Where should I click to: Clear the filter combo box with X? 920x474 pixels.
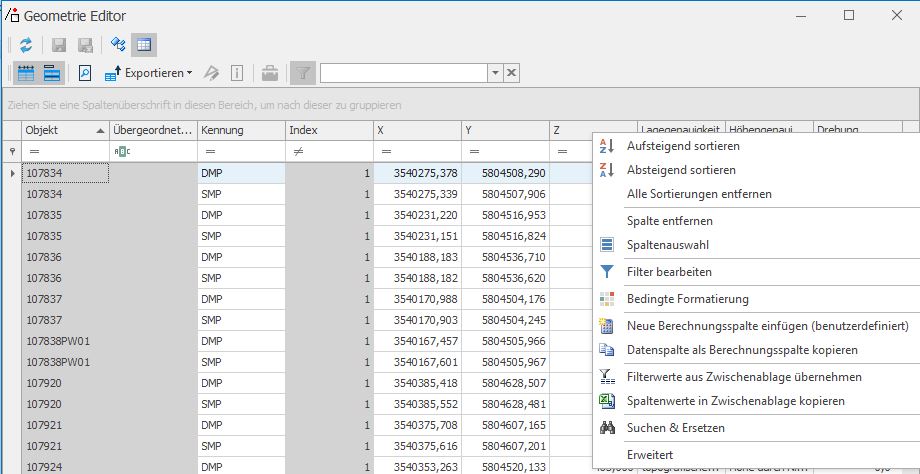click(x=511, y=73)
